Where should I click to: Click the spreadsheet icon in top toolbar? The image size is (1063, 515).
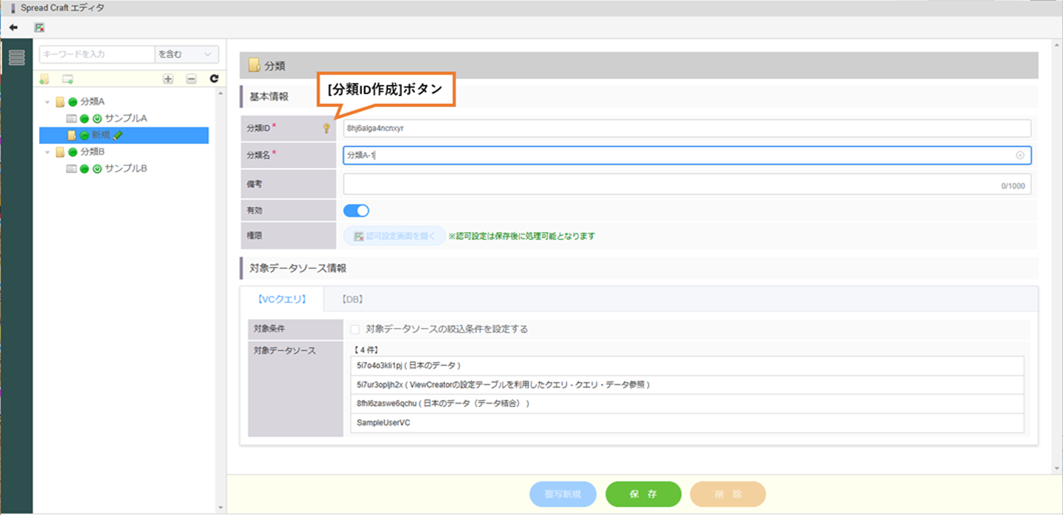[x=39, y=27]
